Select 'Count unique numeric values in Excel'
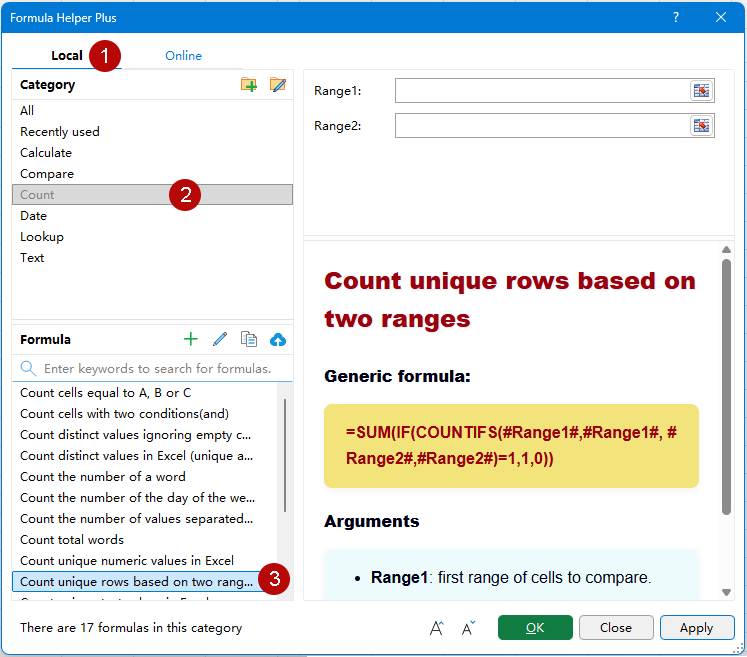Screen dimensions: 747x657 [x=145, y=560]
